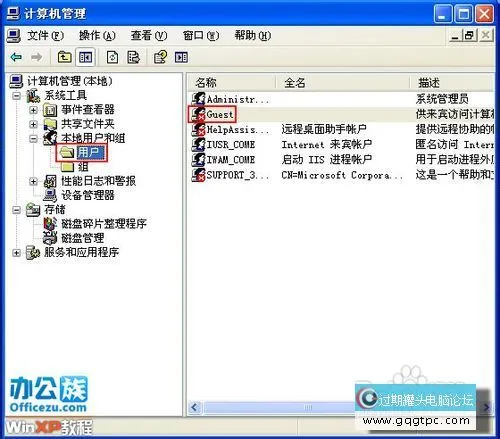Sort by the 名称 column header
This screenshot has height=439, width=500.
coord(231,82)
